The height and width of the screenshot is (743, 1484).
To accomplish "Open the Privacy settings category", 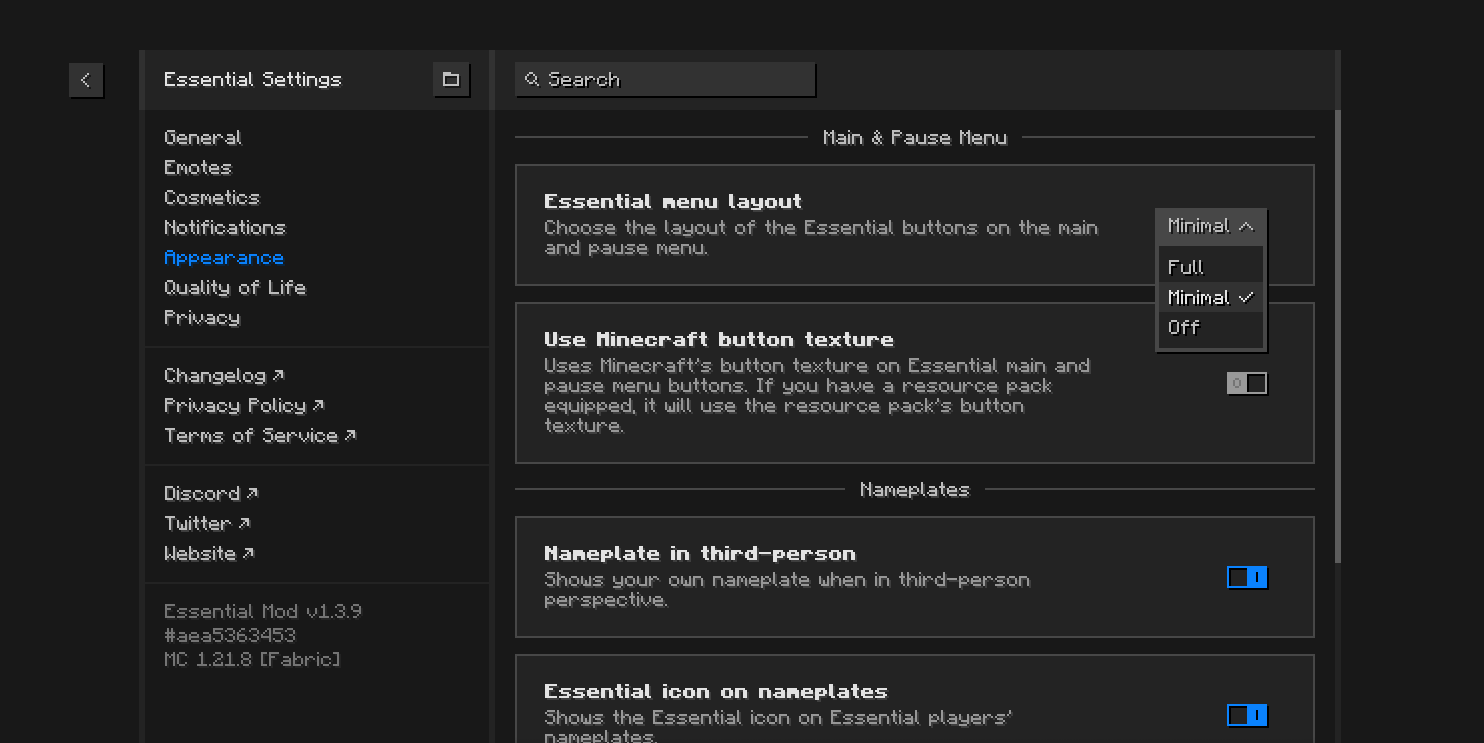I will click(202, 318).
